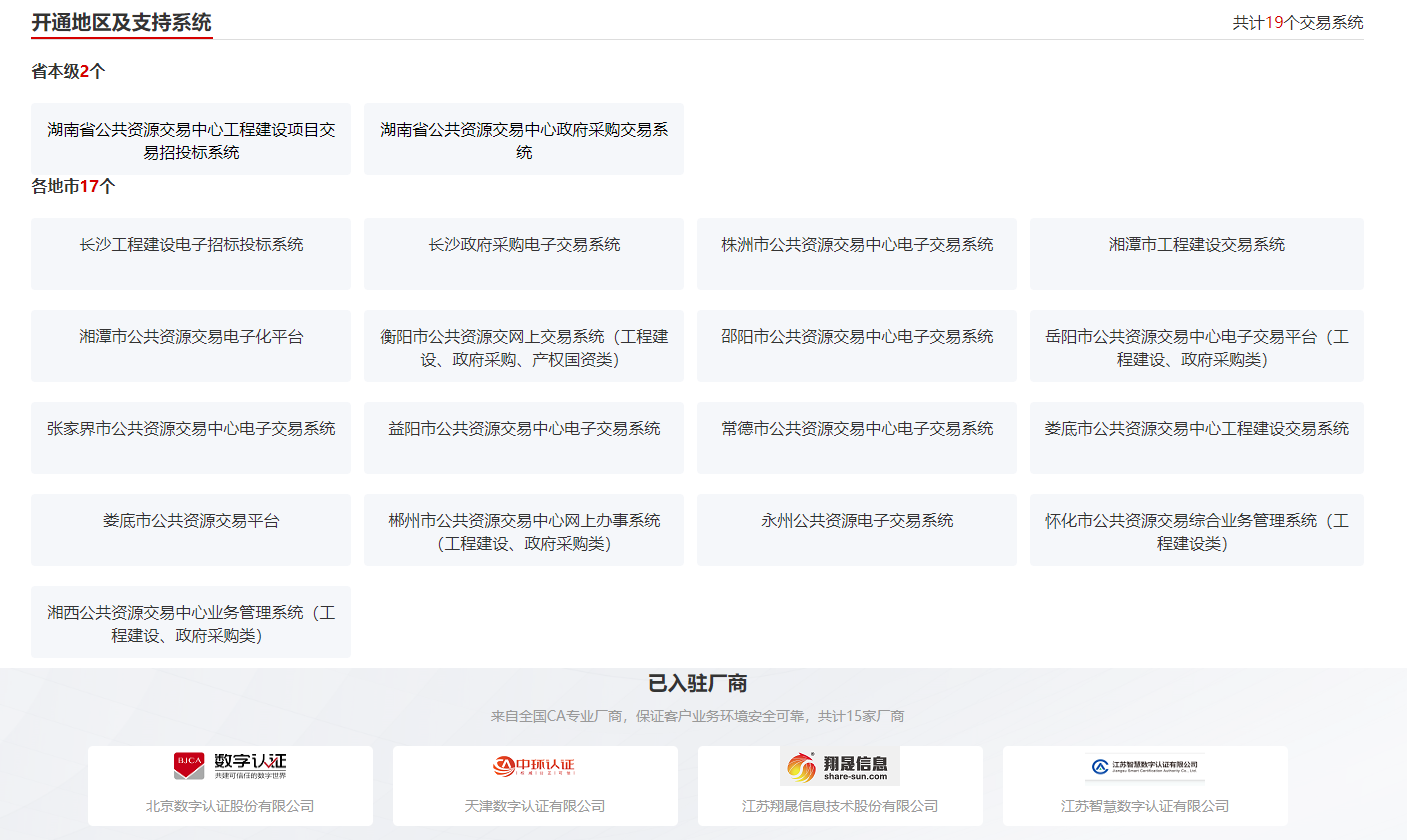The width and height of the screenshot is (1407, 840).
Task: Select 邵阳市公共资源交易中心电子交易系统
Action: click(857, 346)
